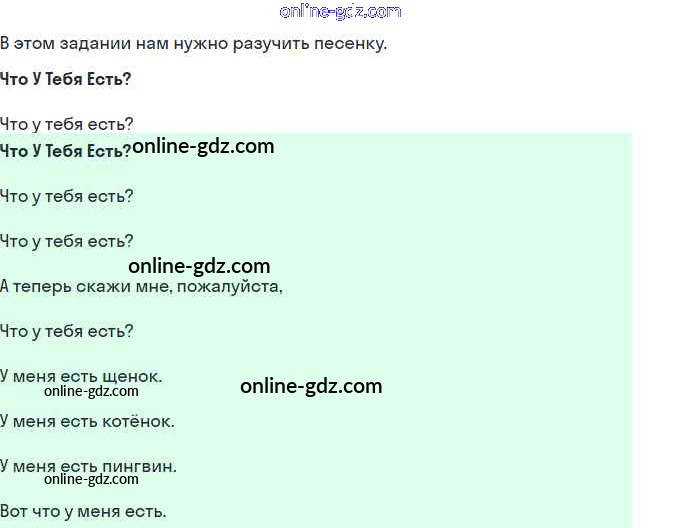Image resolution: width=680 pixels, height=528 pixels.
Task: Click the last line 'Вот что у меня есть.'
Action: [83, 512]
